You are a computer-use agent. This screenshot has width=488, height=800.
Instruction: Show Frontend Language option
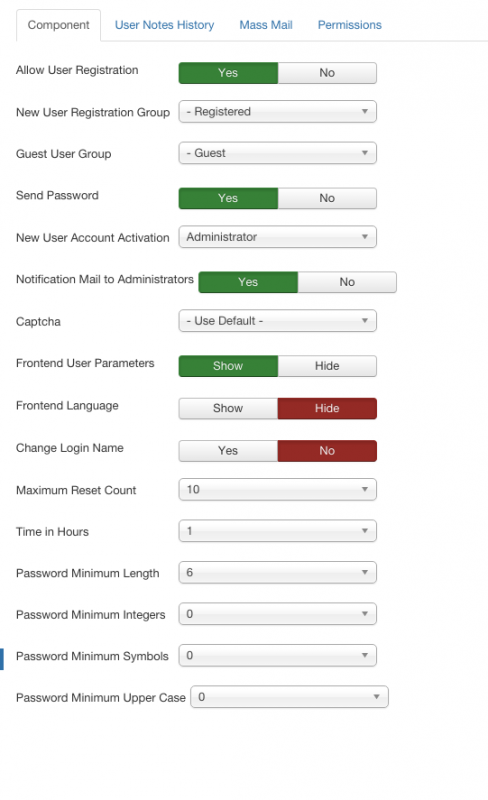point(228,408)
